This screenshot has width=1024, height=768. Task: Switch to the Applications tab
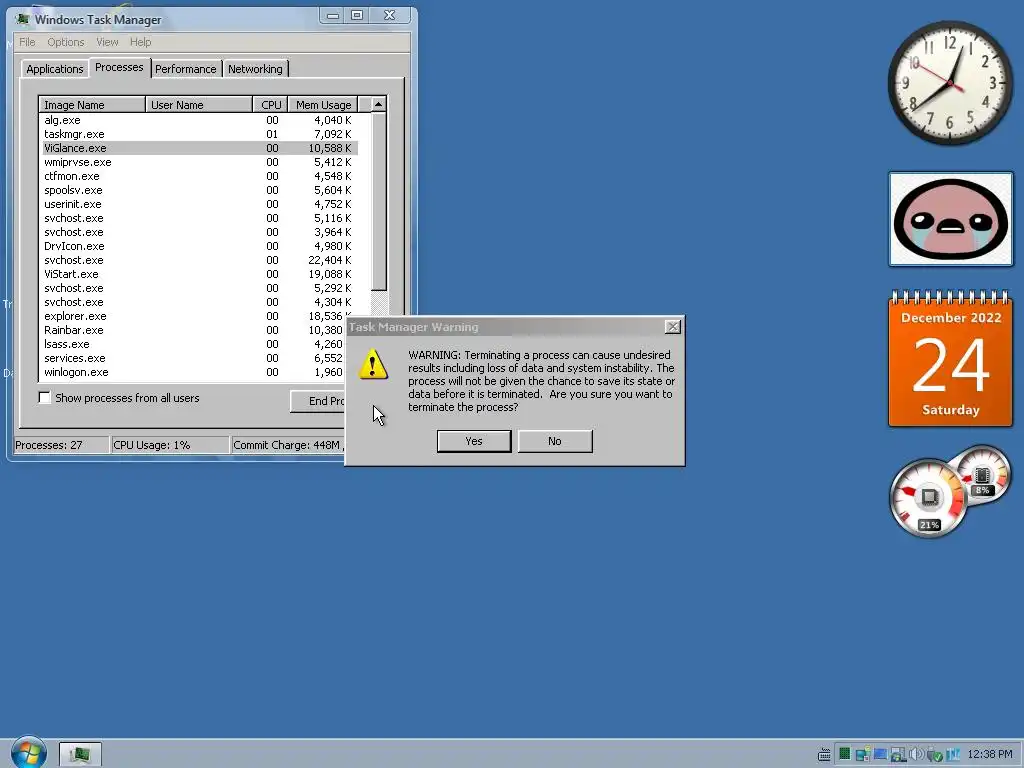tap(54, 69)
